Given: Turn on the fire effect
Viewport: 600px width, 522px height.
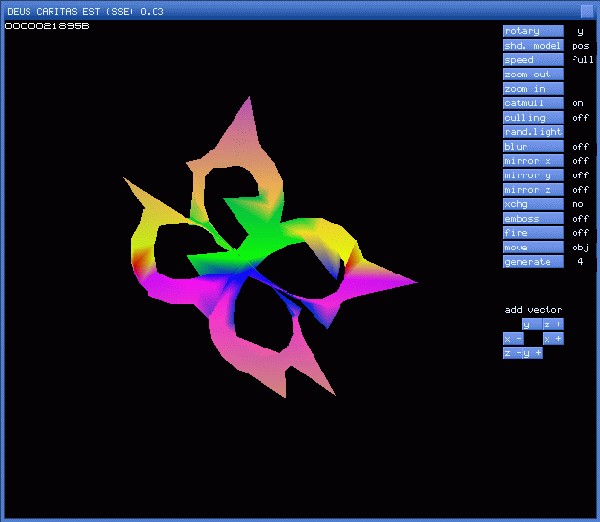Looking at the screenshot, I should pyautogui.click(x=533, y=233).
